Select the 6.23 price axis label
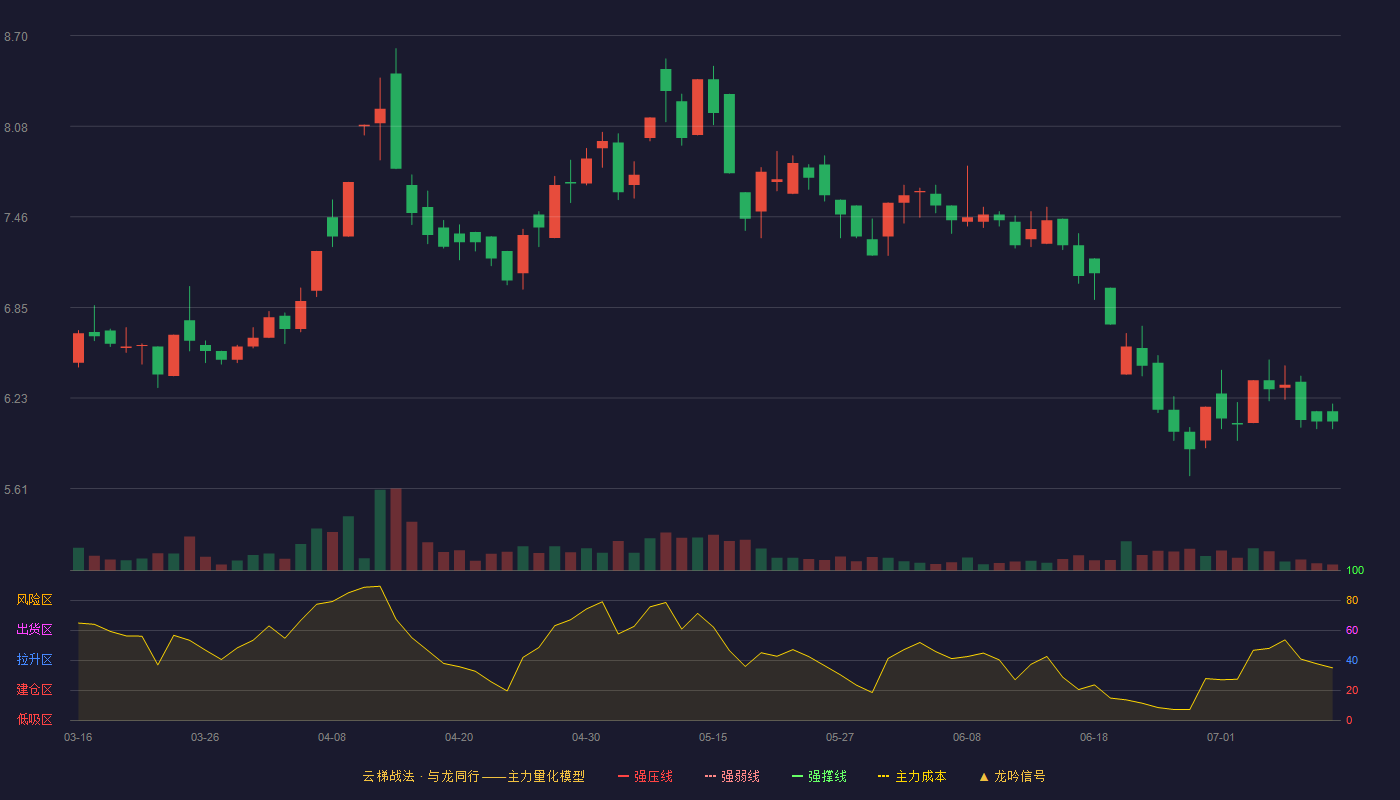The width and height of the screenshot is (1400, 800). click(16, 399)
